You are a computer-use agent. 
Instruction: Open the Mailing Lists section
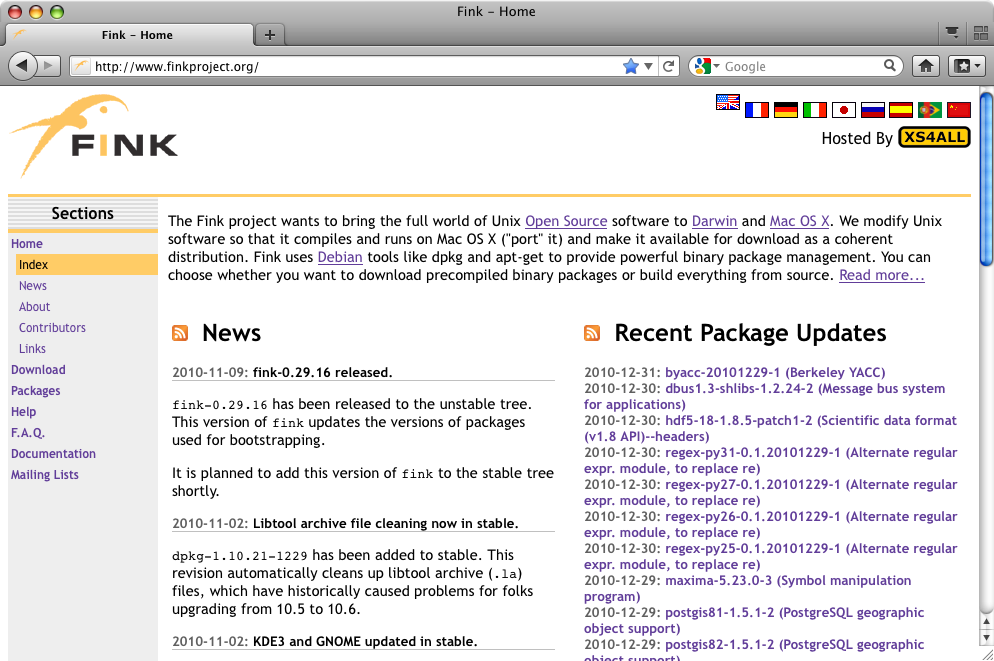pyautogui.click(x=44, y=475)
